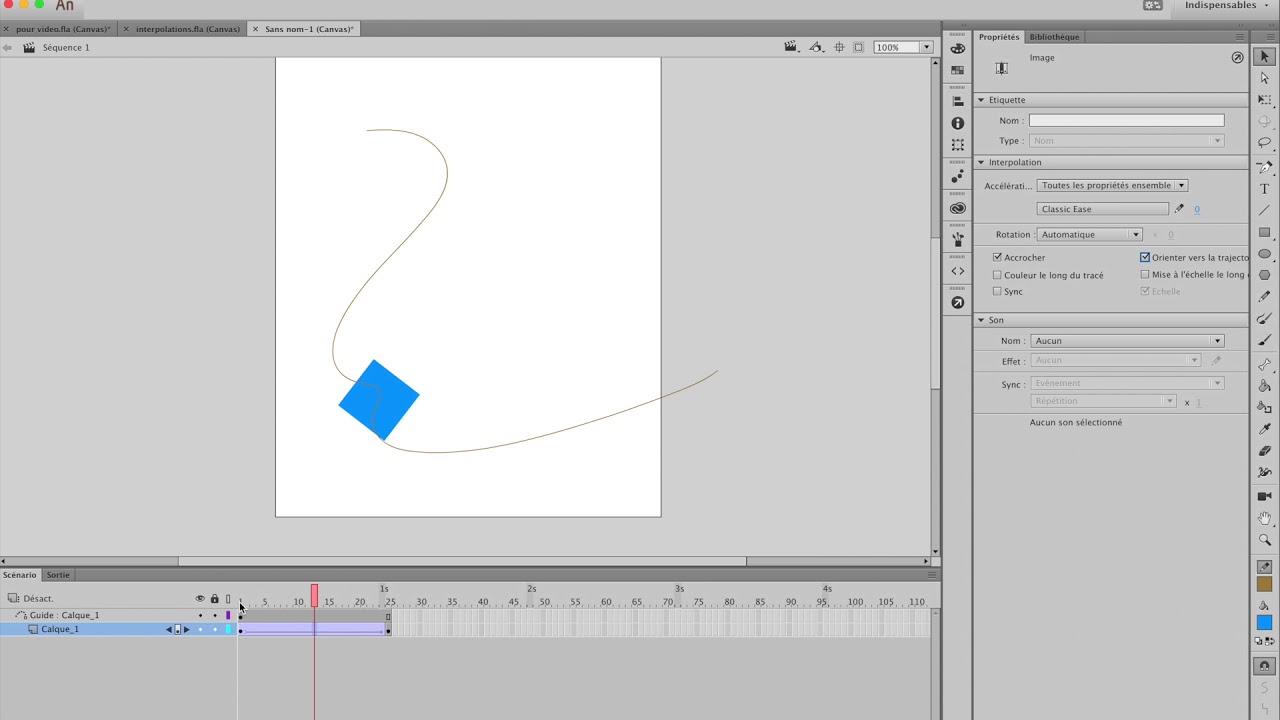The width and height of the screenshot is (1280, 720).
Task: Choose the Hand tool
Action: (x=1265, y=518)
